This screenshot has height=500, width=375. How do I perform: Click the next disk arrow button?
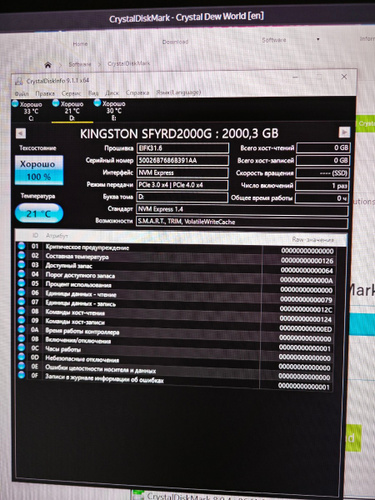click(x=344, y=132)
